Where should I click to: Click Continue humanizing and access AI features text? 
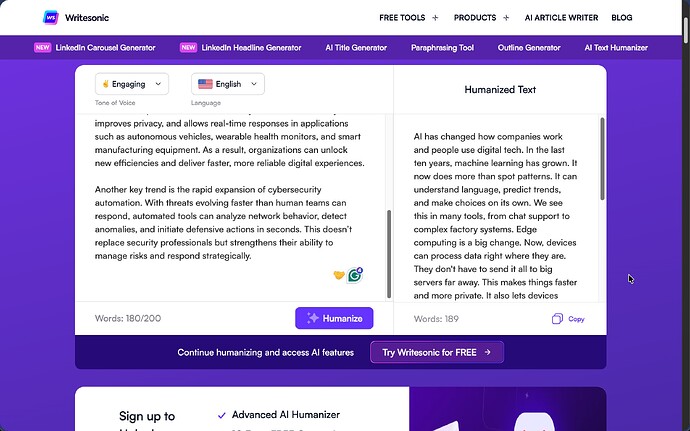point(265,353)
